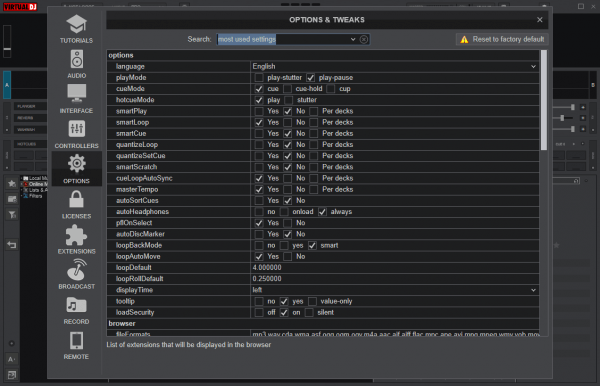The image size is (600, 386).
Task: Select the loopAutoMove setting name
Action: (138, 257)
